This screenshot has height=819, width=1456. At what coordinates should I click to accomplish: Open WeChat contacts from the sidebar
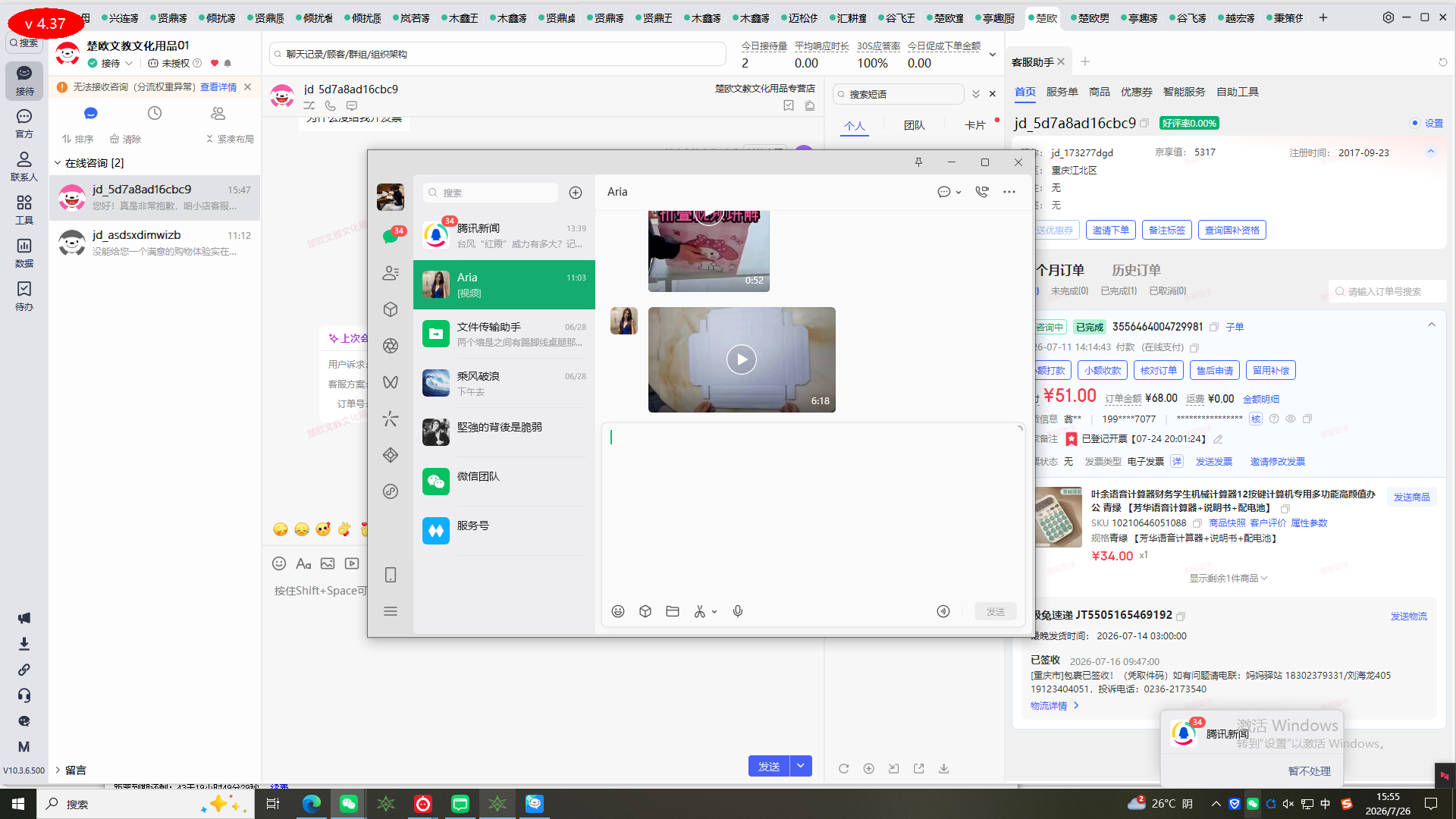coord(391,273)
